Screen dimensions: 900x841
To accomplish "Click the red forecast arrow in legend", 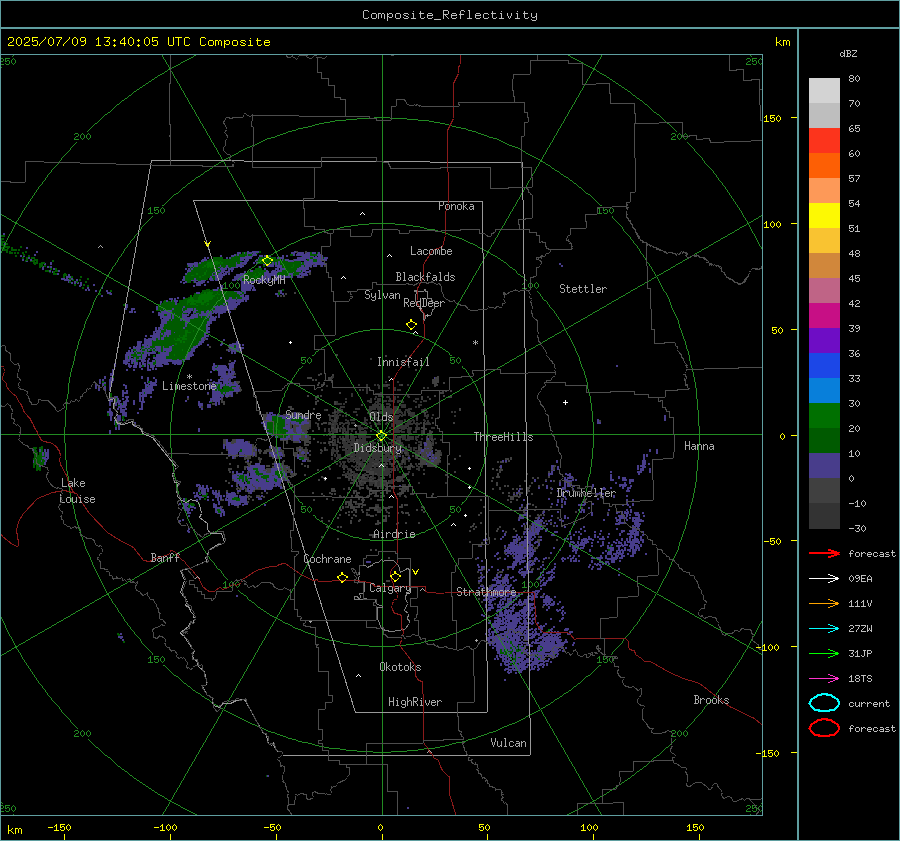I will click(x=824, y=553).
